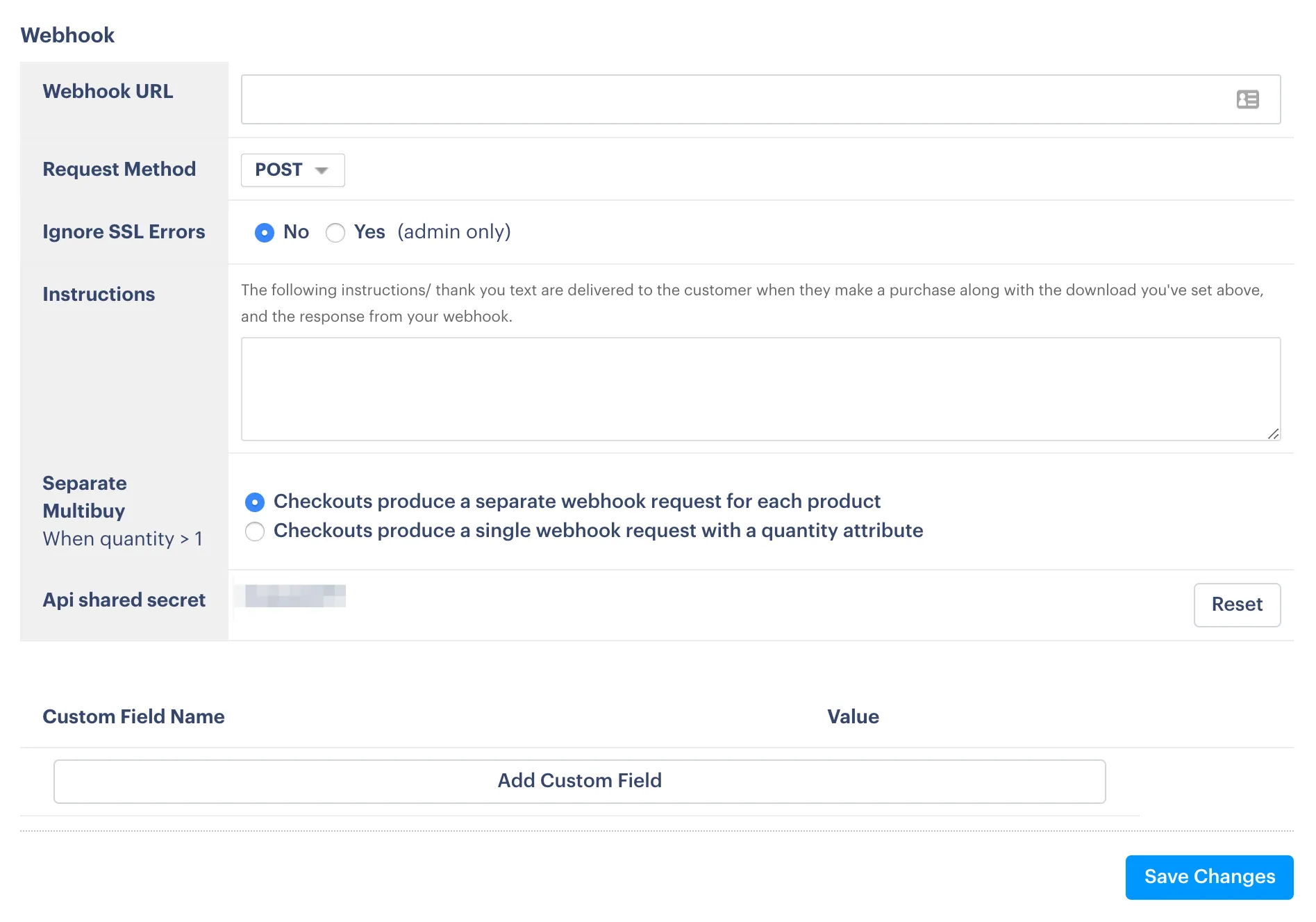Click the contact card icon in Webhook URL field
1316x922 pixels.
[x=1247, y=99]
